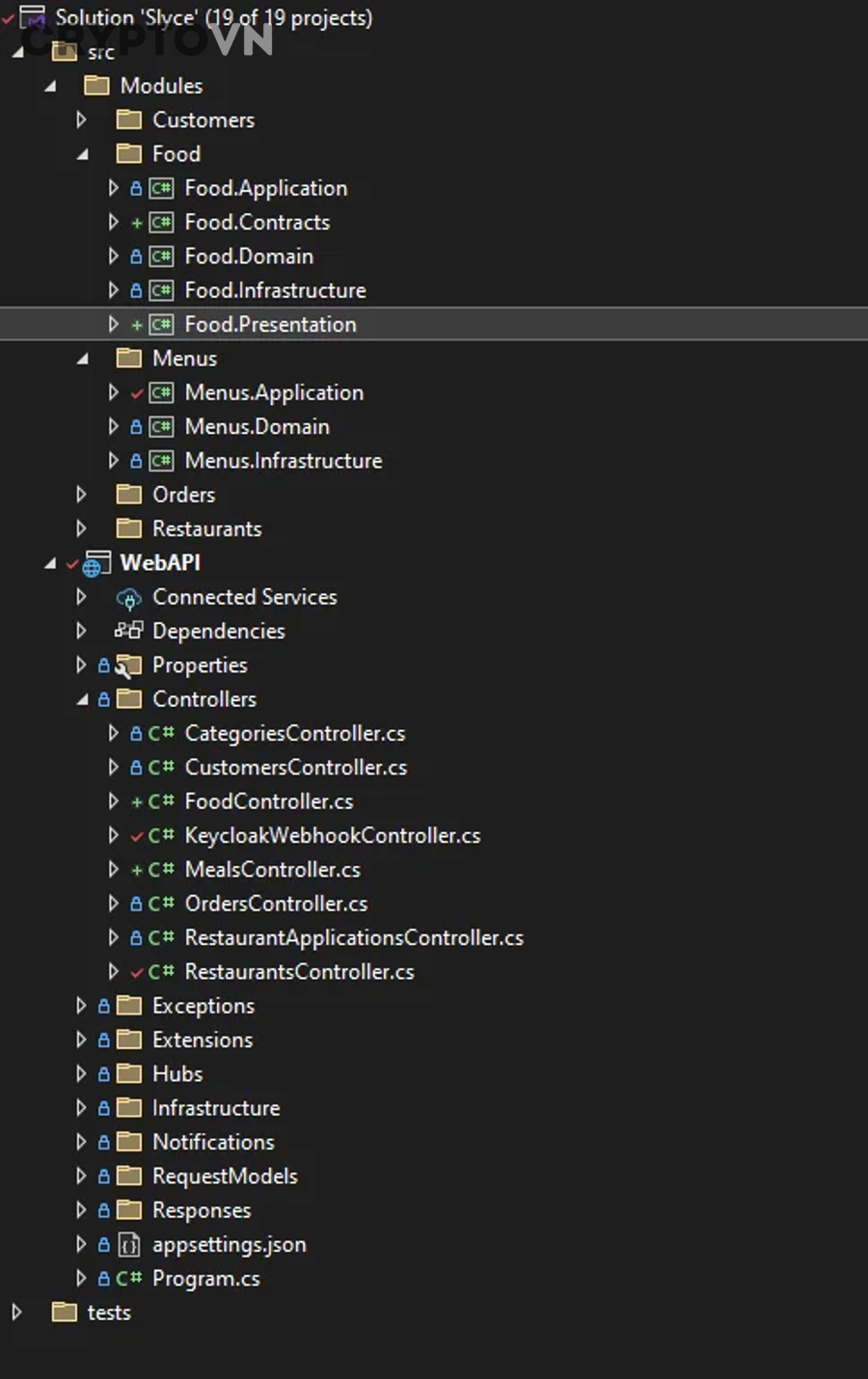This screenshot has height=1379, width=868.
Task: Collapse the WebAPI project node
Action: pyautogui.click(x=50, y=563)
